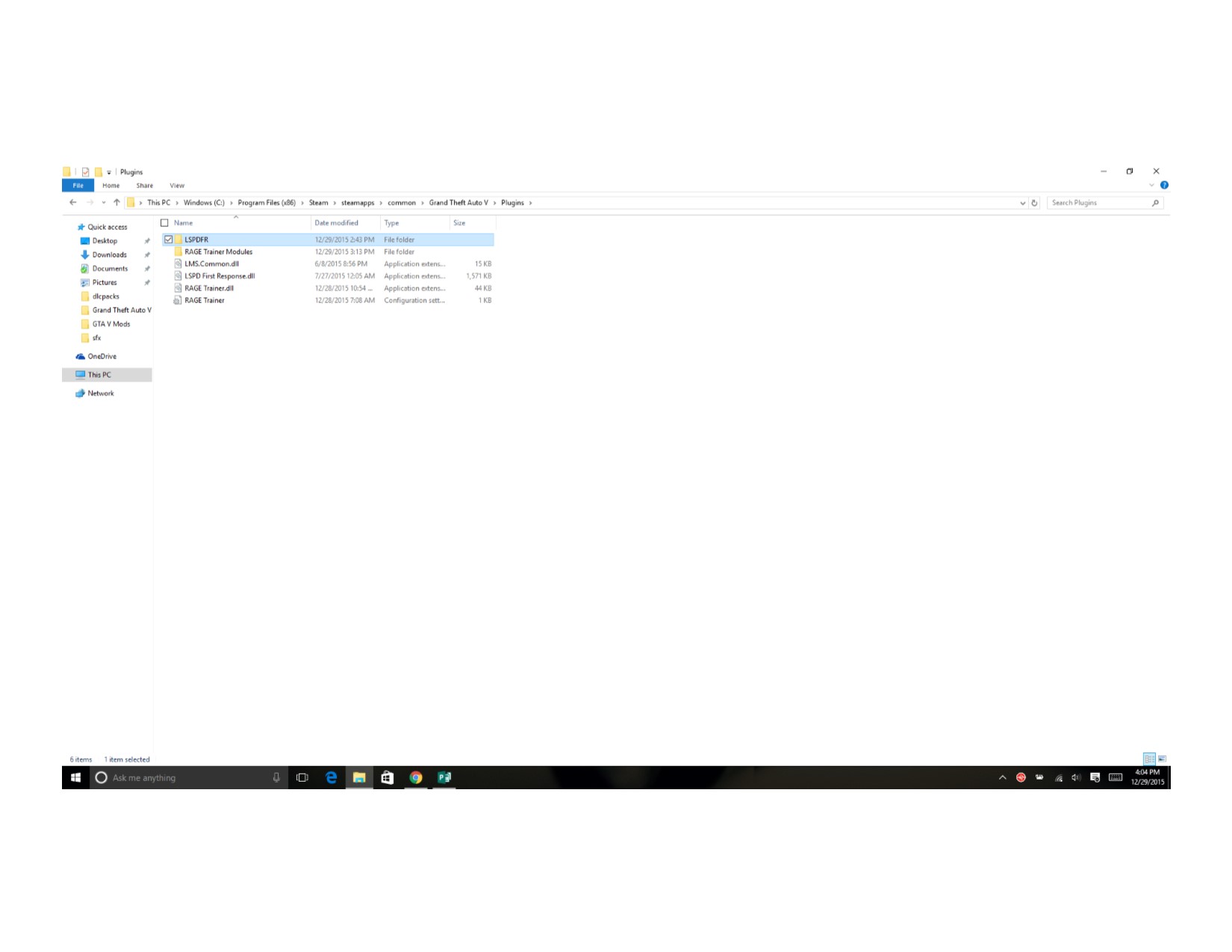The image size is (1232, 952).
Task: Open Explorer help with the question mark icon
Action: (1164, 185)
